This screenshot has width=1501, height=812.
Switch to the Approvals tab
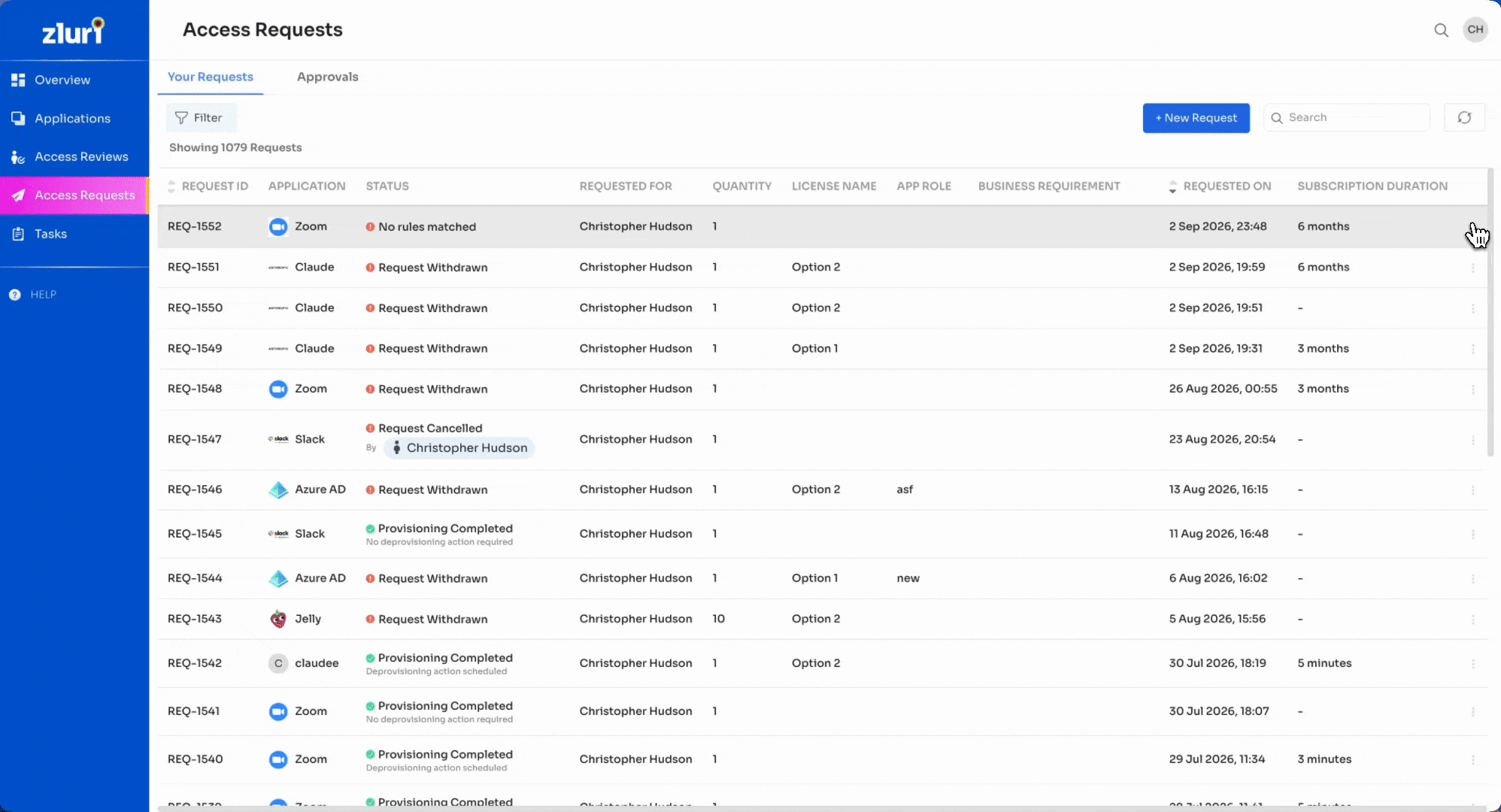coord(327,77)
